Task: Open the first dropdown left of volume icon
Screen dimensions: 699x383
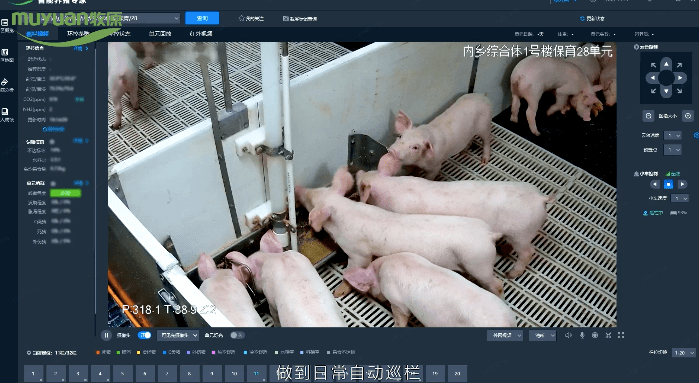Action: click(x=505, y=335)
